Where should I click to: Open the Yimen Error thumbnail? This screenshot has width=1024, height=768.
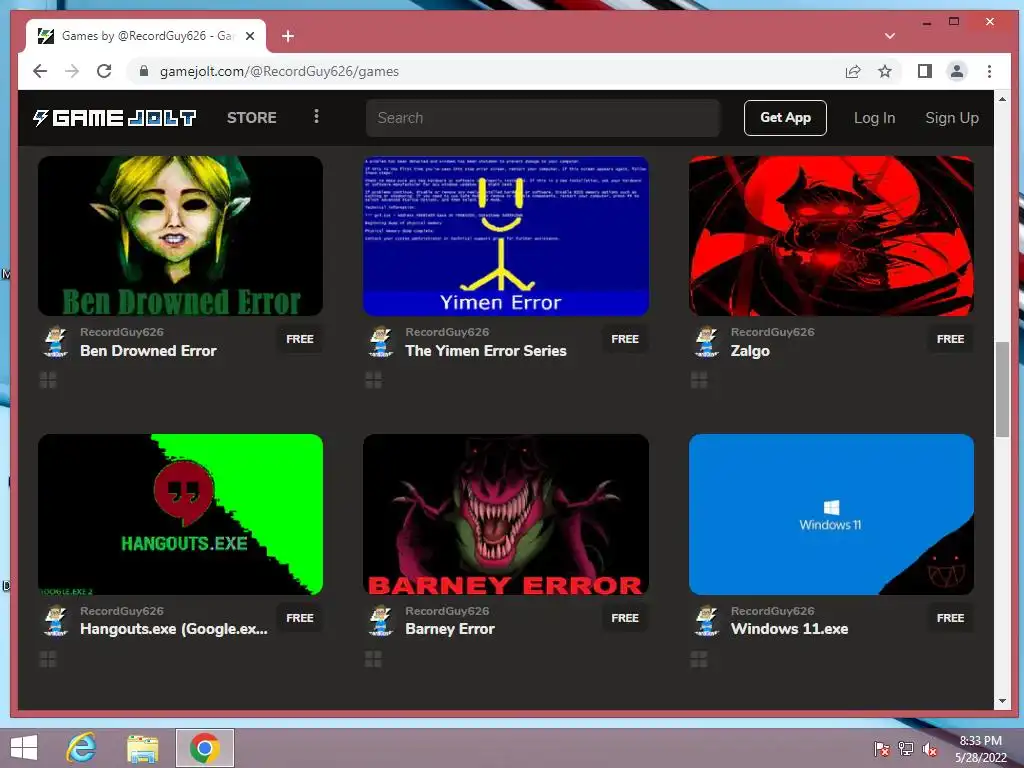[x=505, y=236]
